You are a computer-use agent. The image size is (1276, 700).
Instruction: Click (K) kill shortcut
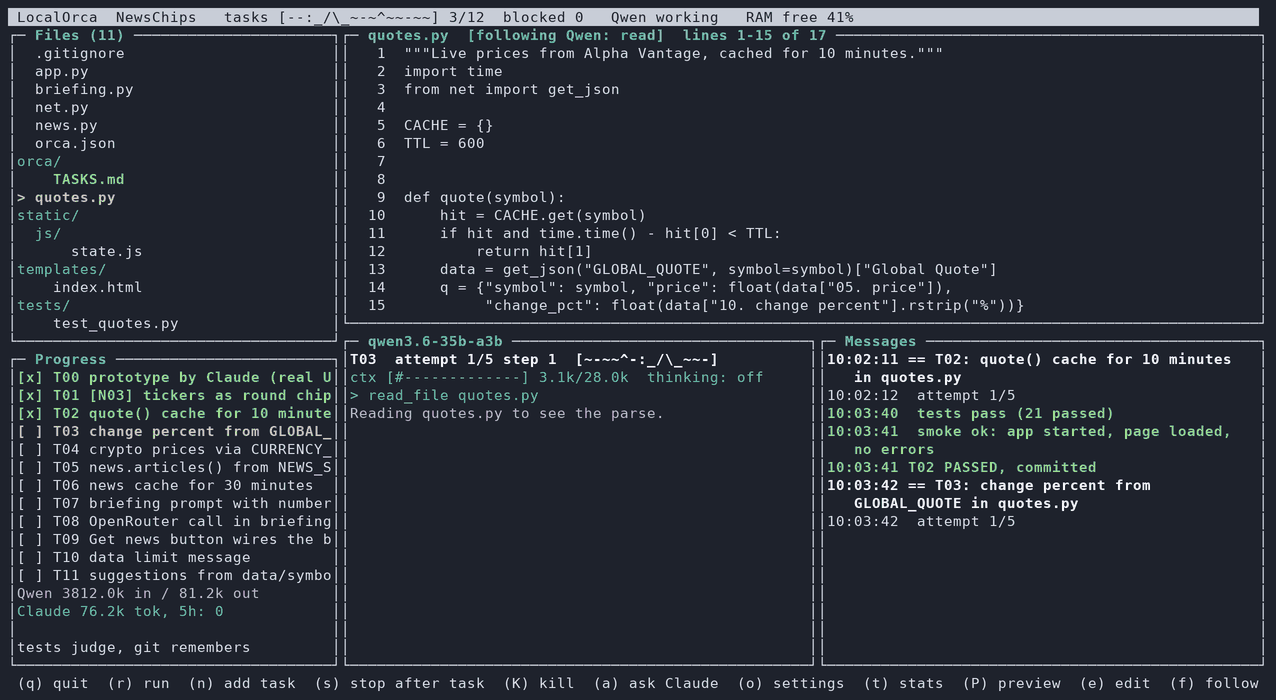(539, 683)
